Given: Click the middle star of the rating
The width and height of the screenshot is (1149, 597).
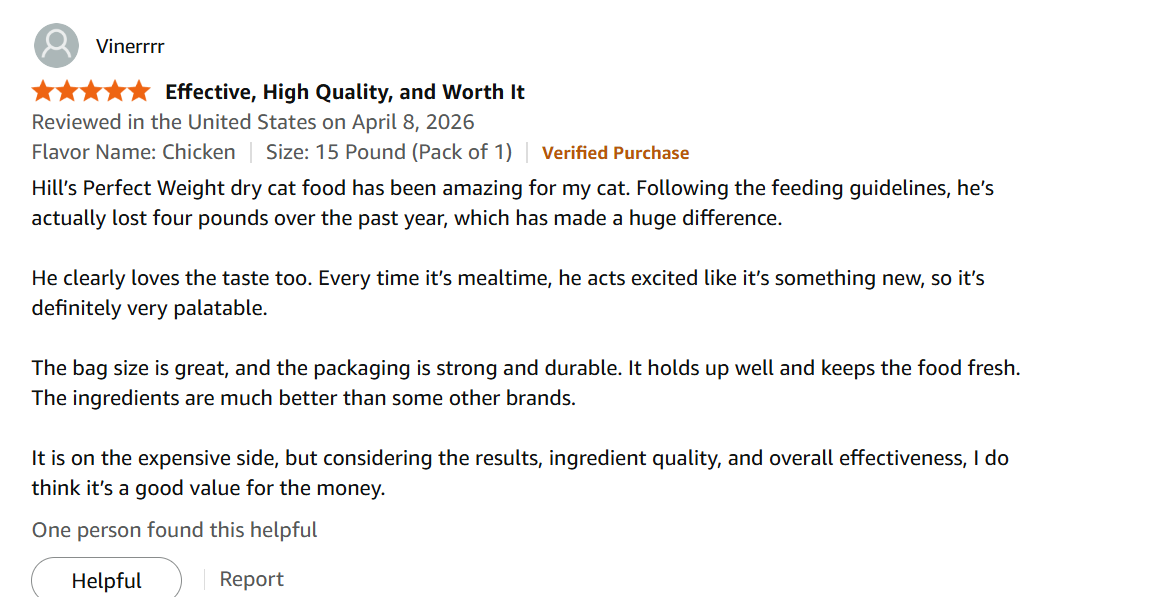Looking at the screenshot, I should pyautogui.click(x=91, y=92).
